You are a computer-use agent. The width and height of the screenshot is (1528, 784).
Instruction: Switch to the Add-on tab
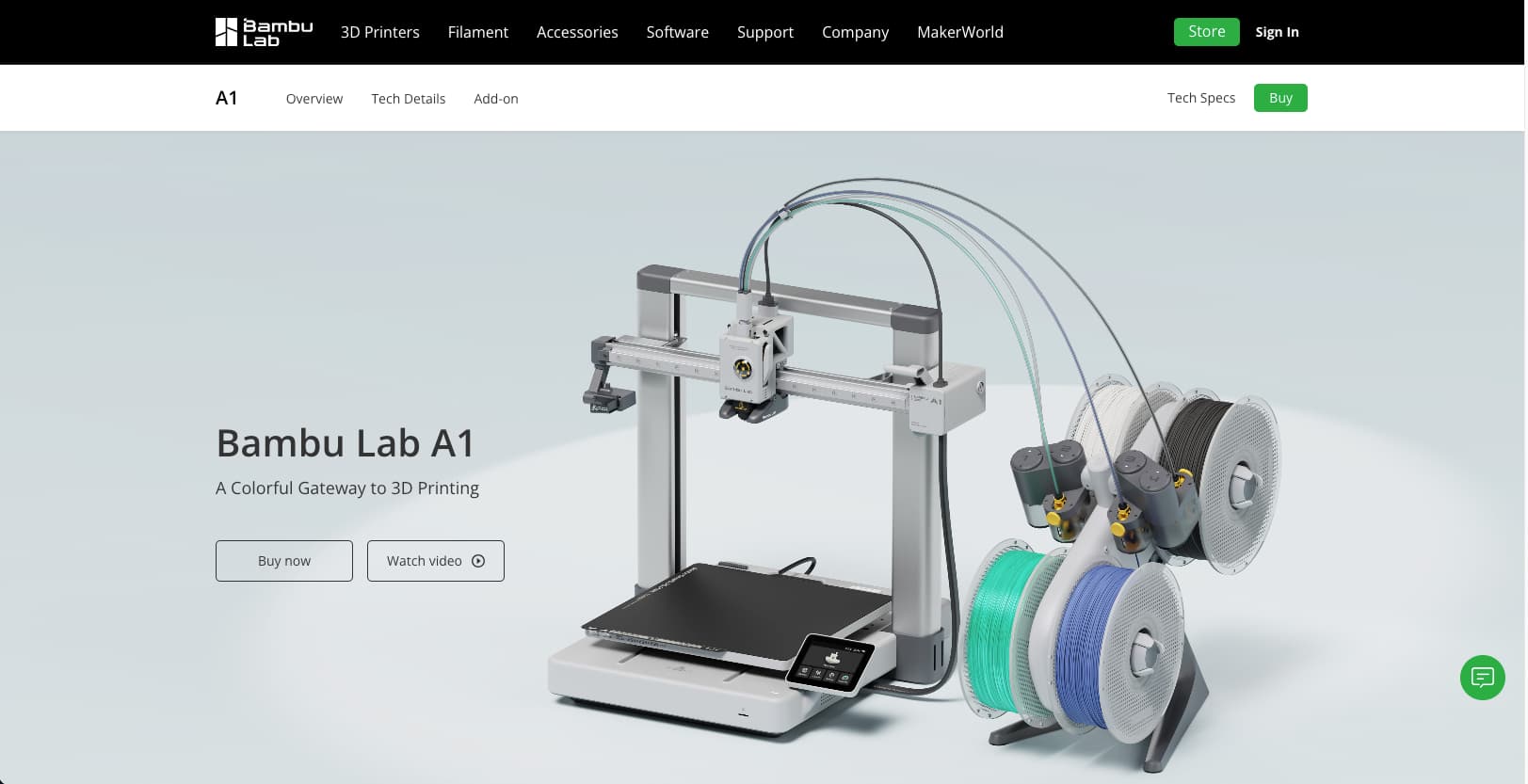(x=496, y=99)
